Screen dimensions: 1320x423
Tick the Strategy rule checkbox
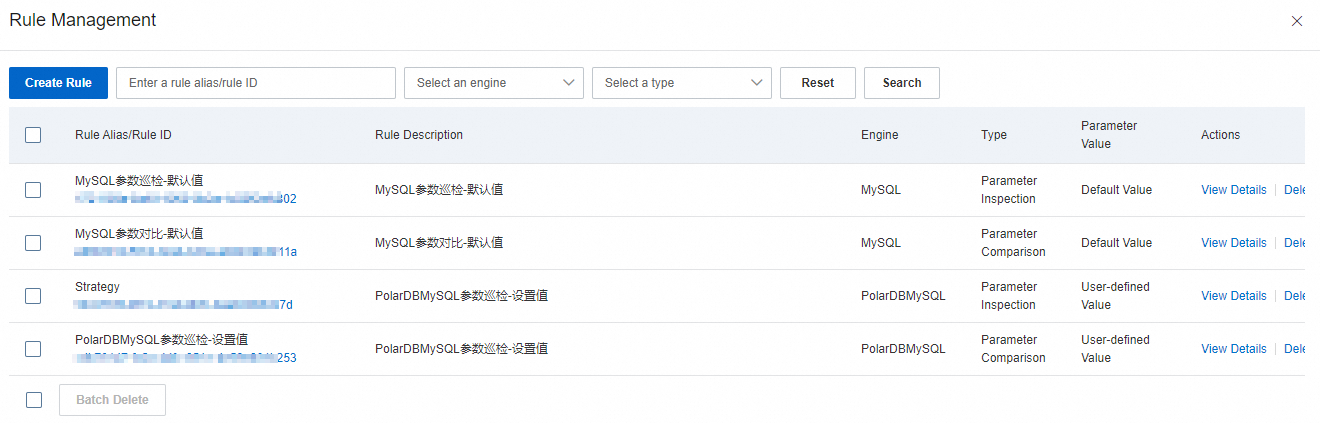point(33,296)
